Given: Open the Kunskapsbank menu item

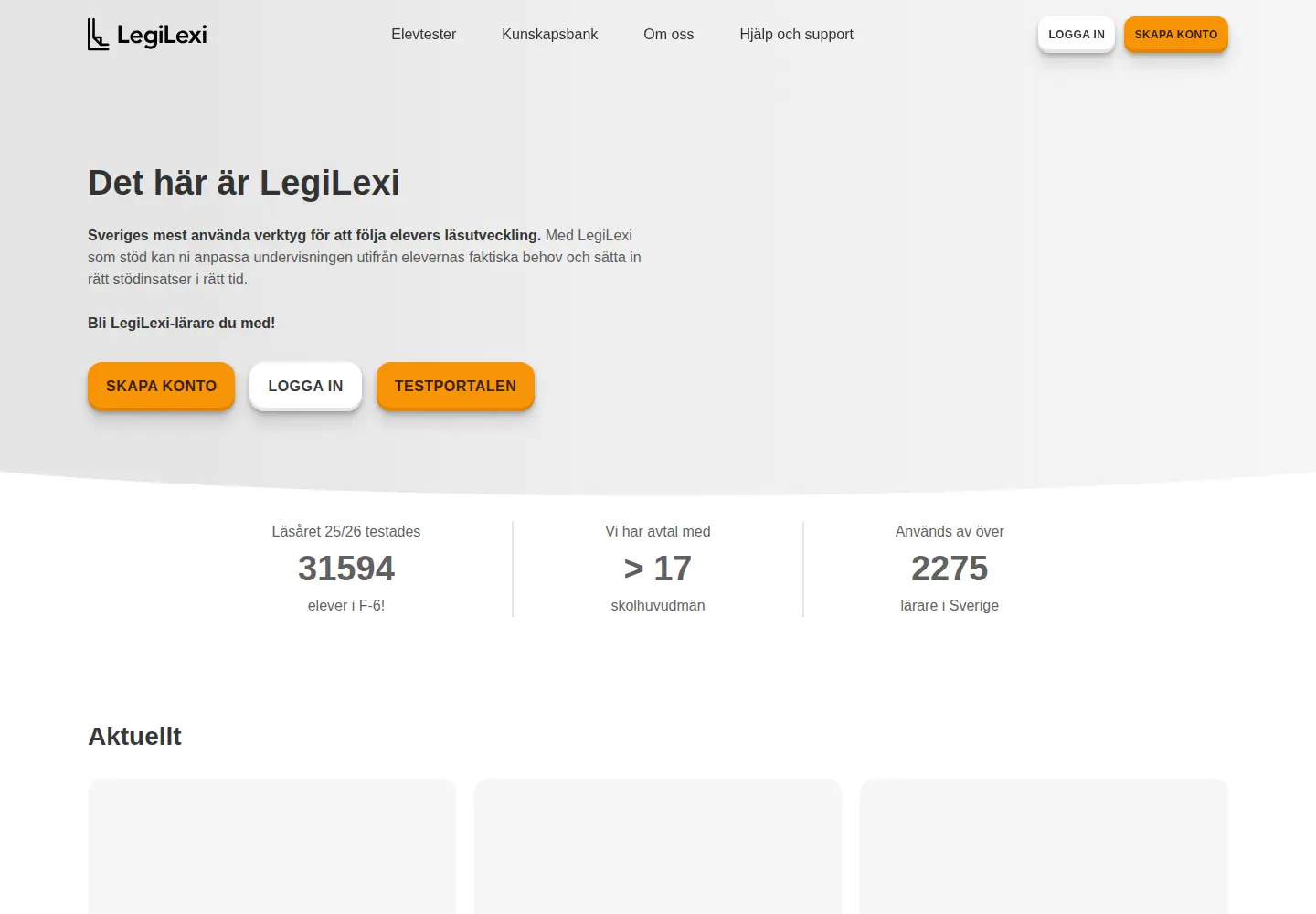Looking at the screenshot, I should point(549,35).
